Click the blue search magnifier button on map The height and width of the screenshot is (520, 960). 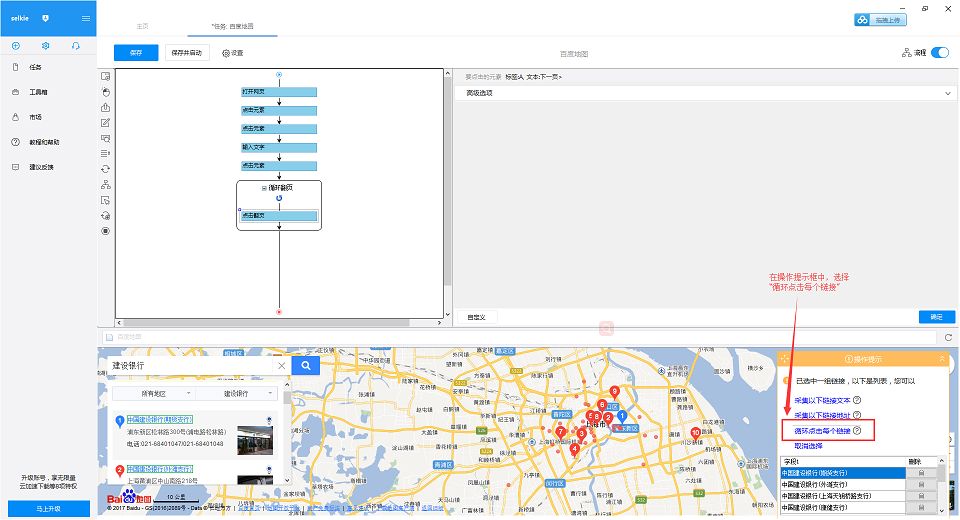(306, 366)
